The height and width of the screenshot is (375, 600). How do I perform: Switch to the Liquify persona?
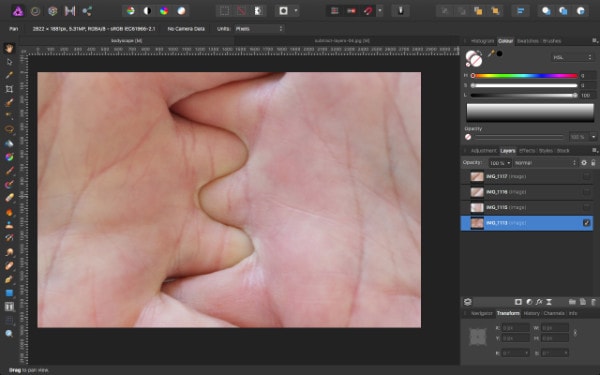point(35,11)
